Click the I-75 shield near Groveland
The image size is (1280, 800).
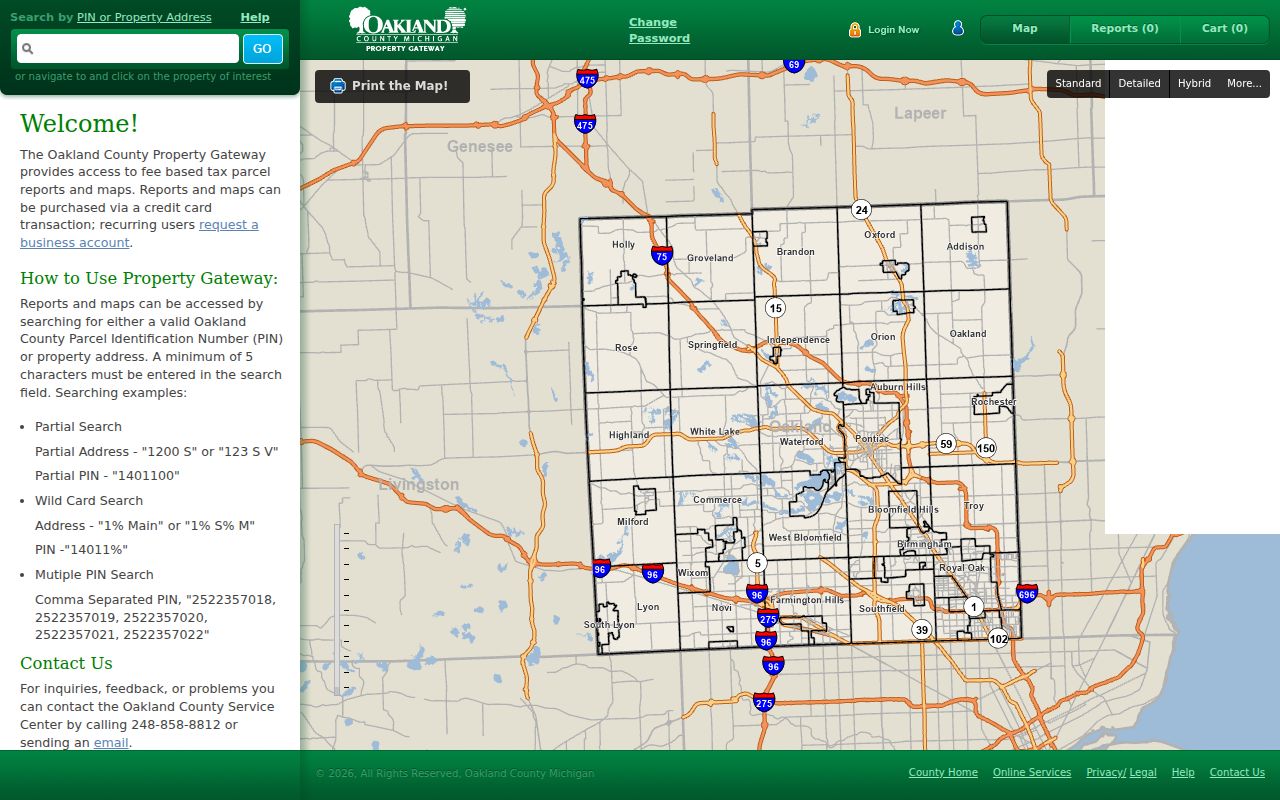[661, 255]
